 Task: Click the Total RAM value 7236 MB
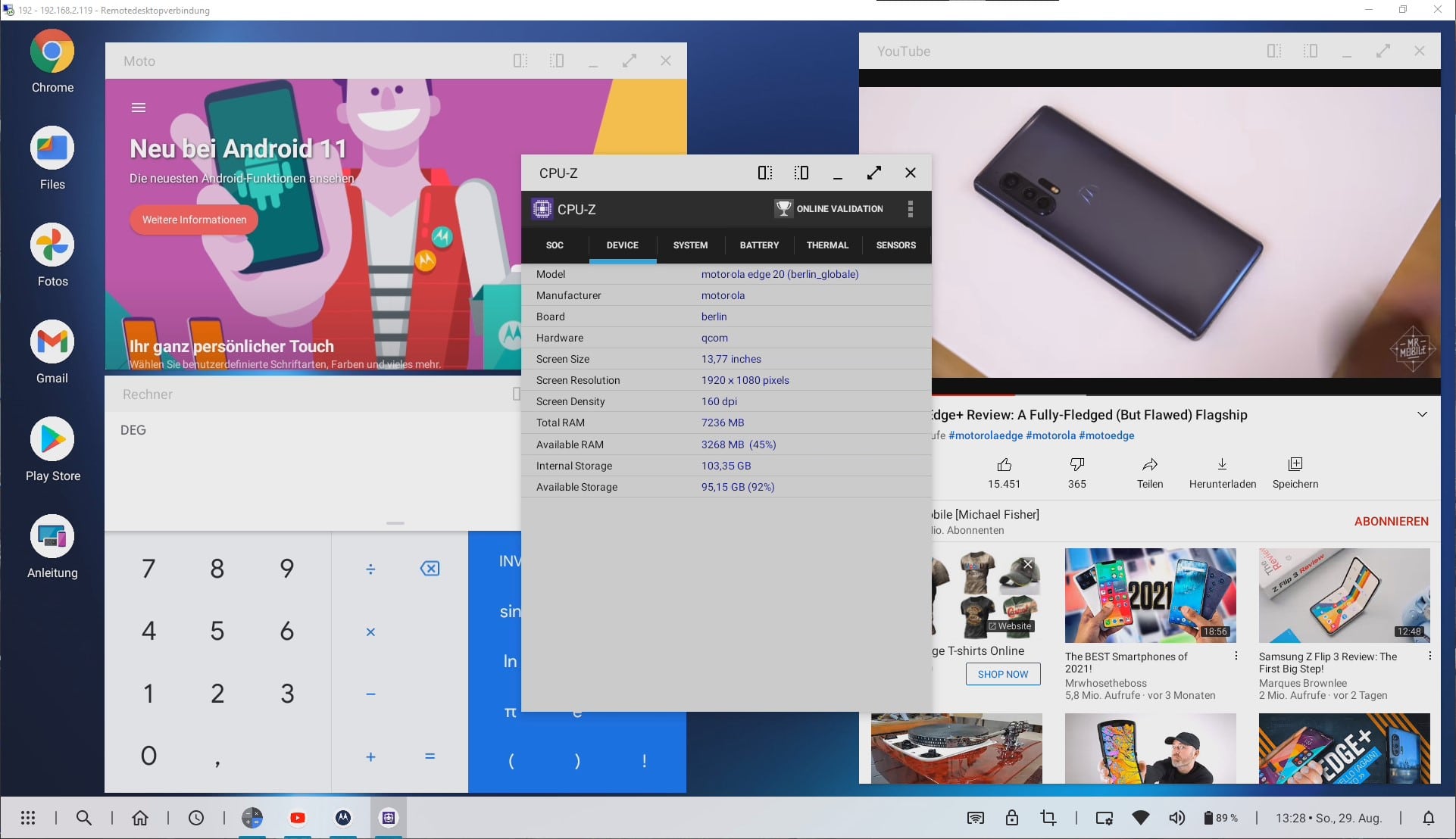tap(723, 423)
